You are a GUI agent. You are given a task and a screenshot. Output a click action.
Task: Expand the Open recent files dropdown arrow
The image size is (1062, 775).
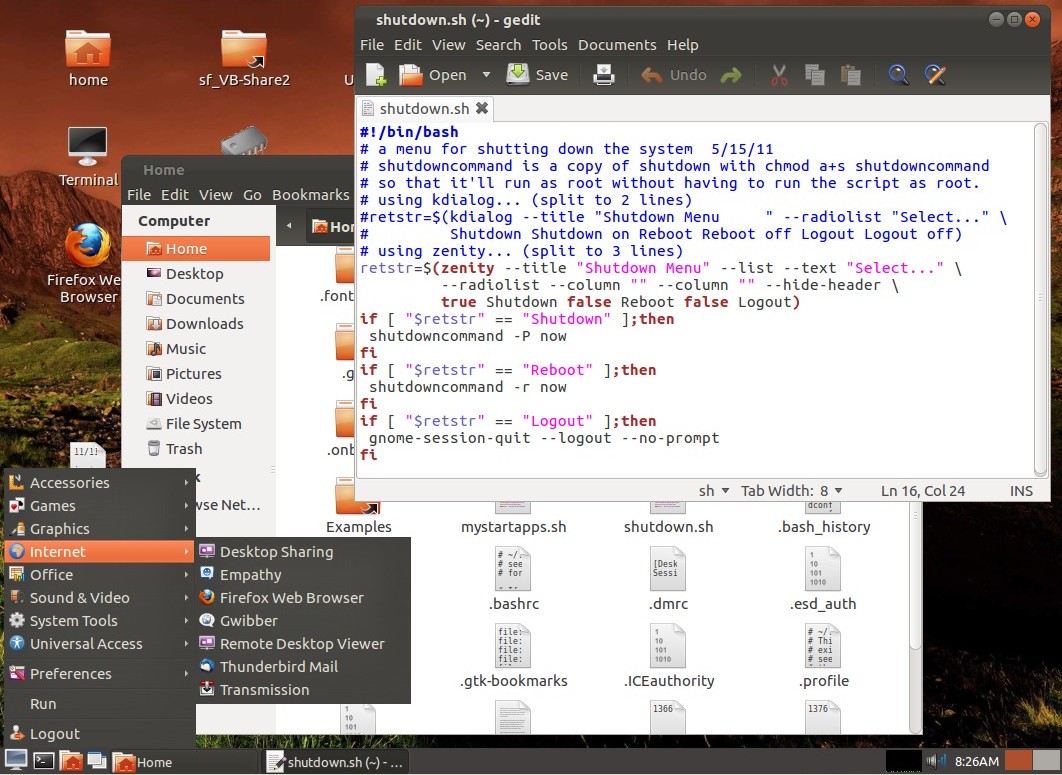pos(486,75)
